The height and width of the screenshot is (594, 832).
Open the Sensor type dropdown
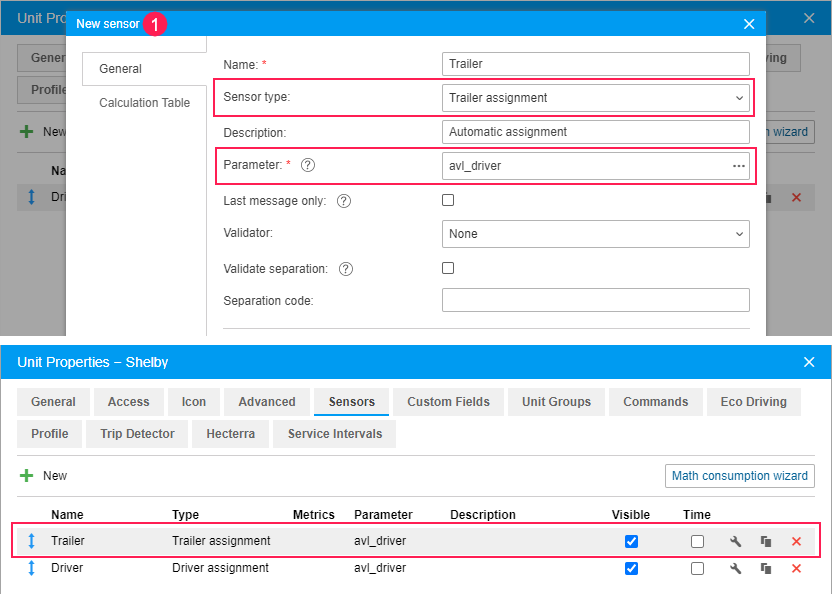(x=595, y=98)
